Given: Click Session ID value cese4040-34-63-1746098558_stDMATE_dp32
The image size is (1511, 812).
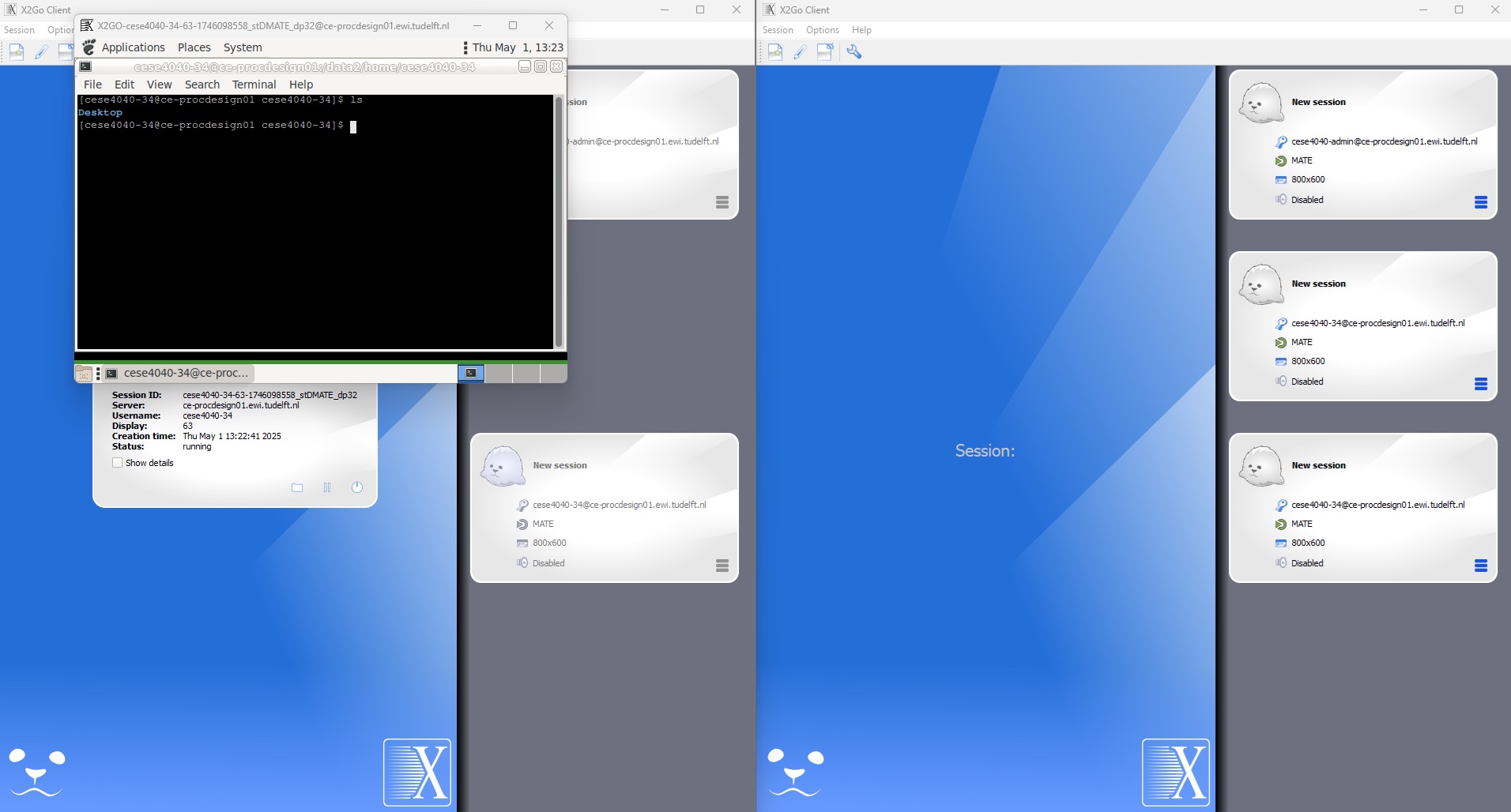Looking at the screenshot, I should tap(270, 395).
